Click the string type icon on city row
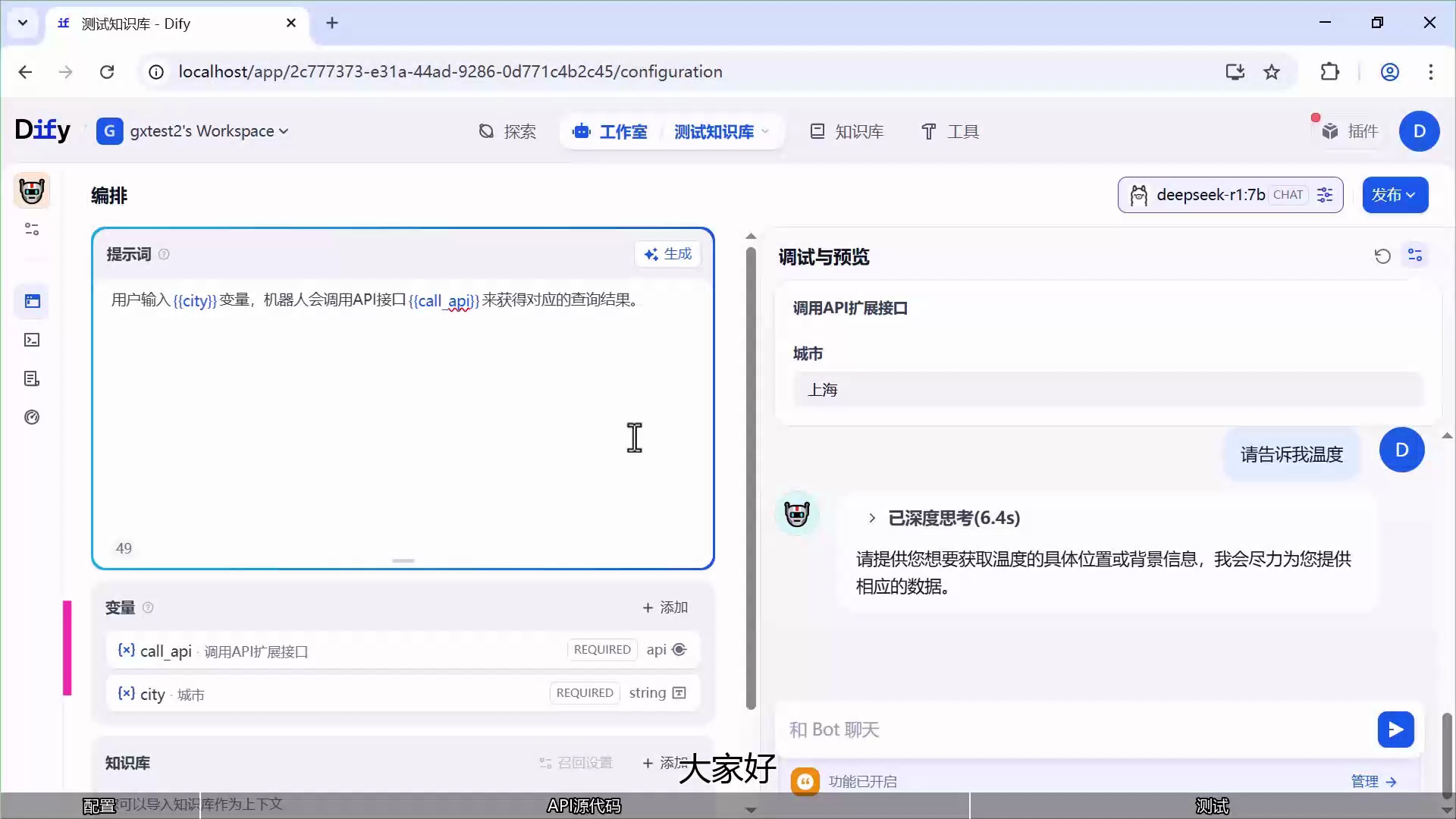1456x819 pixels. (x=679, y=693)
